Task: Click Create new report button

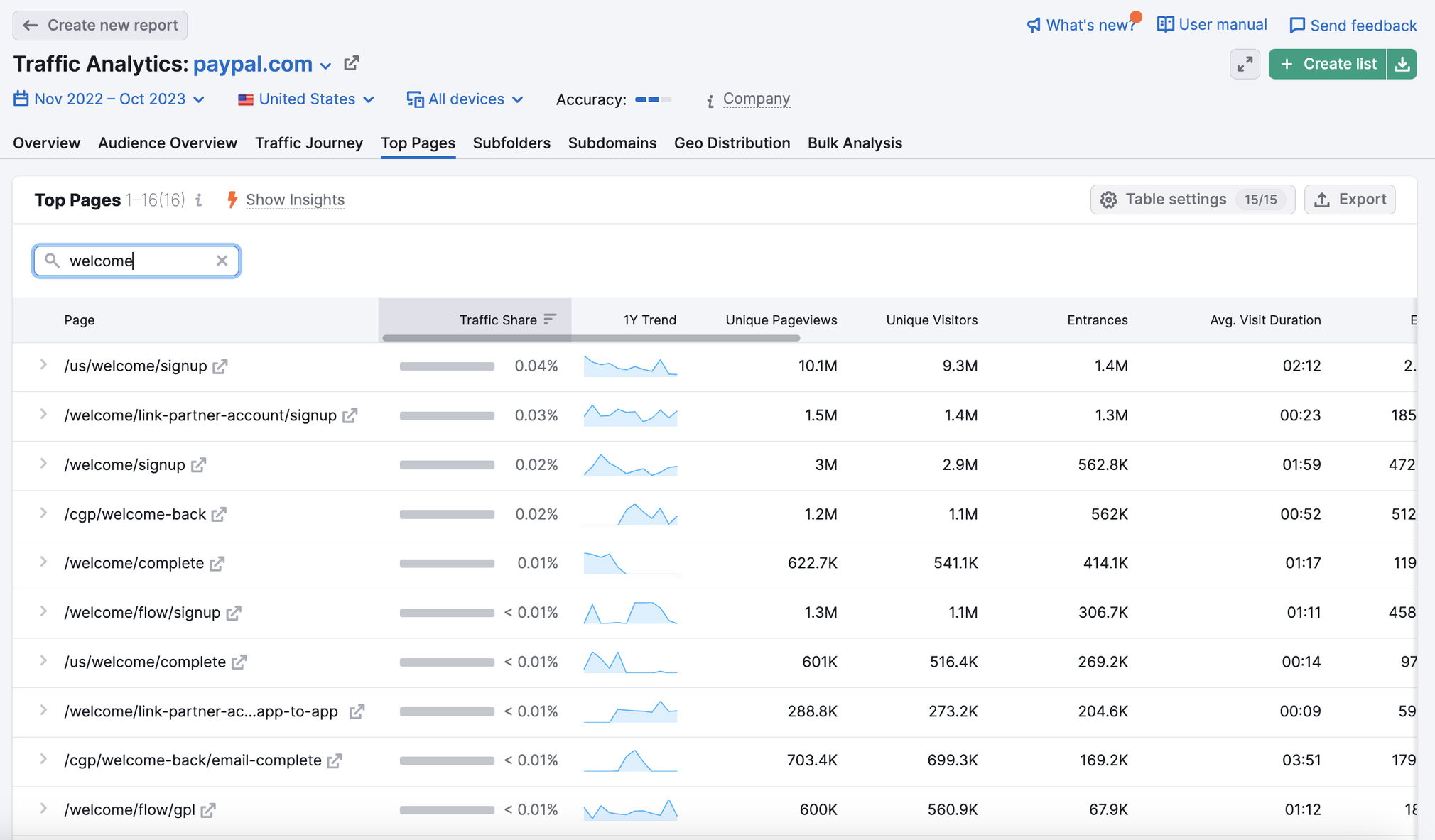Action: tap(100, 26)
